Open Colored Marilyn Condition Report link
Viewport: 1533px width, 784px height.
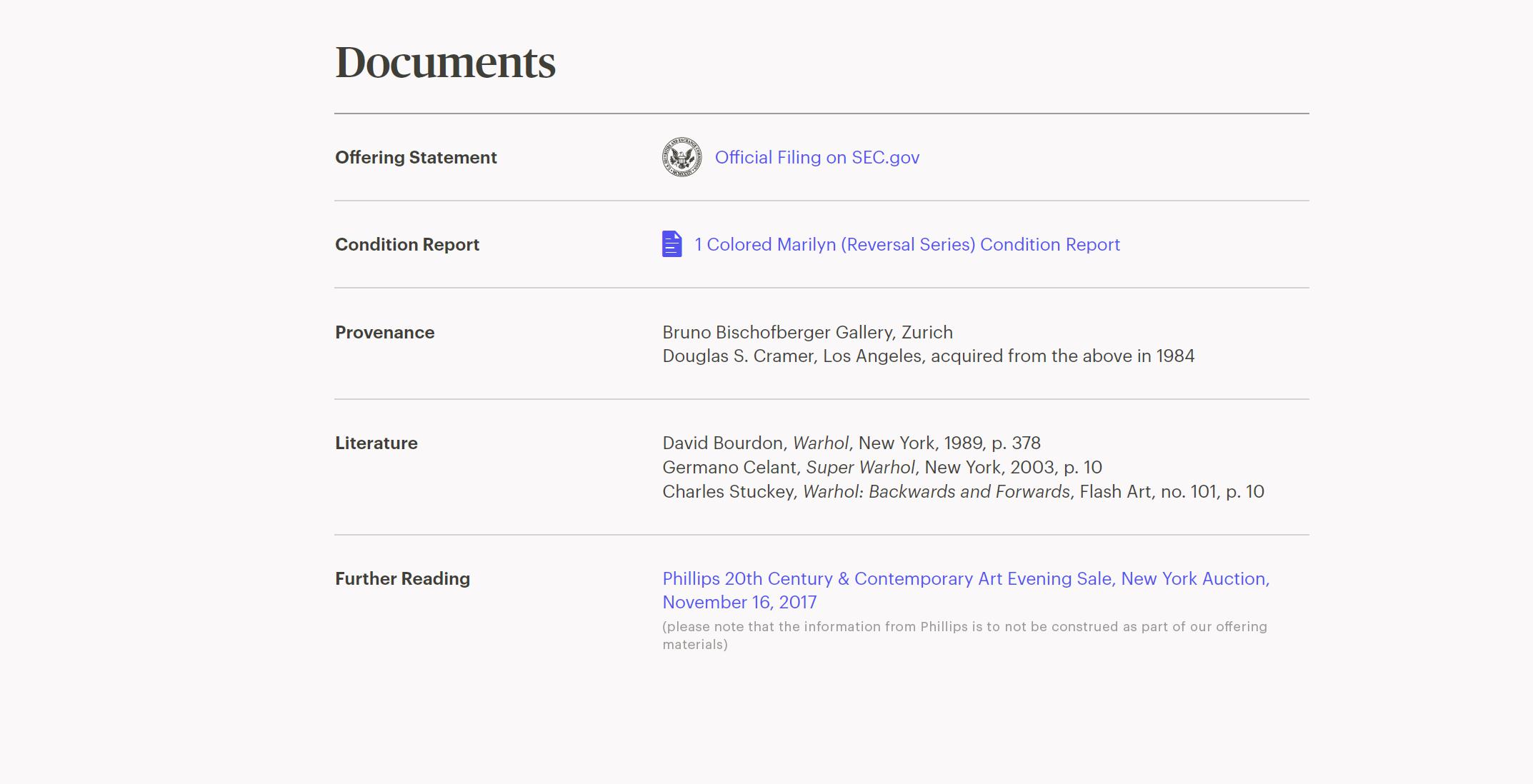pyautogui.click(x=907, y=245)
